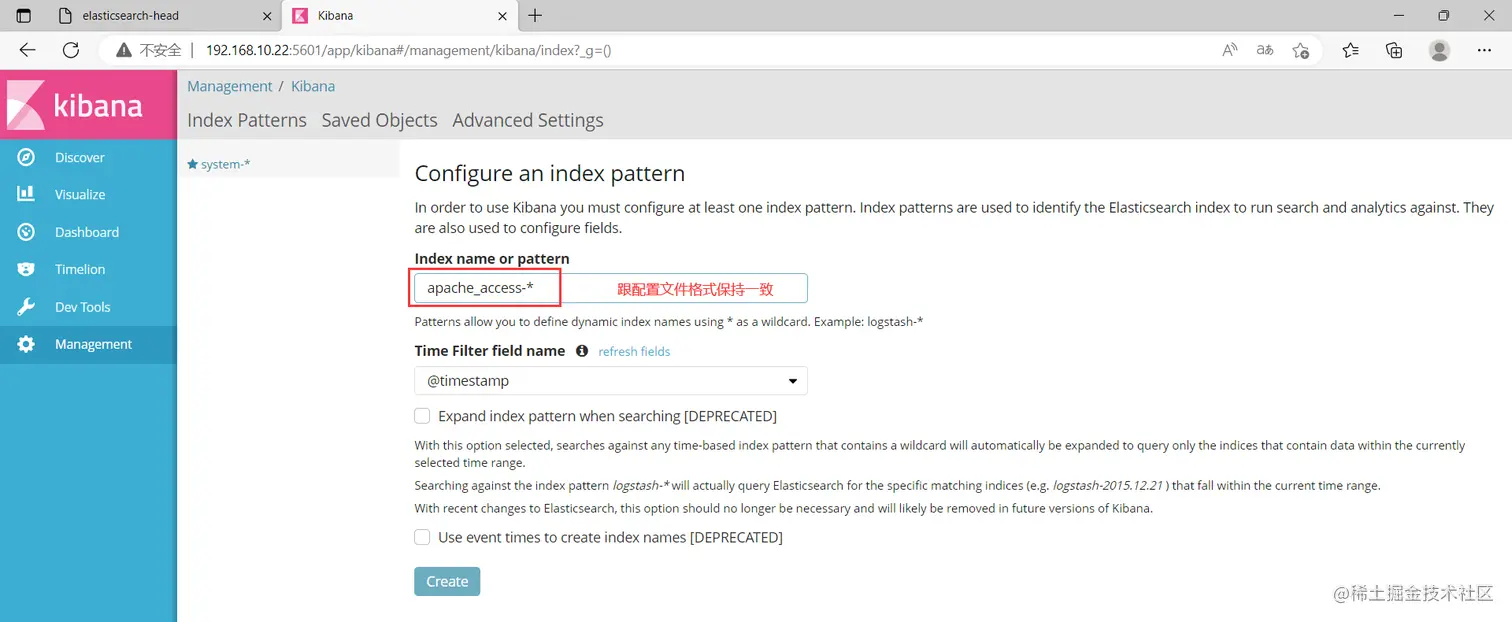
Task: Open the Saved Objects tab
Action: click(x=380, y=120)
